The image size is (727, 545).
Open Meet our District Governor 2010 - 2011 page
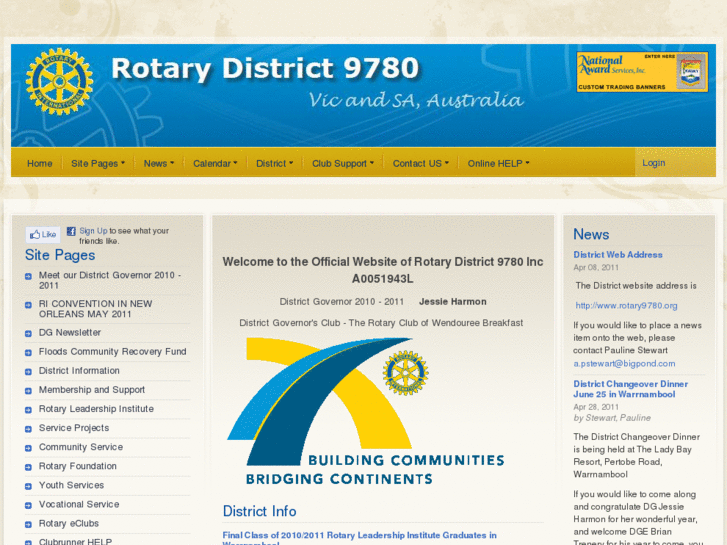[x=110, y=280]
